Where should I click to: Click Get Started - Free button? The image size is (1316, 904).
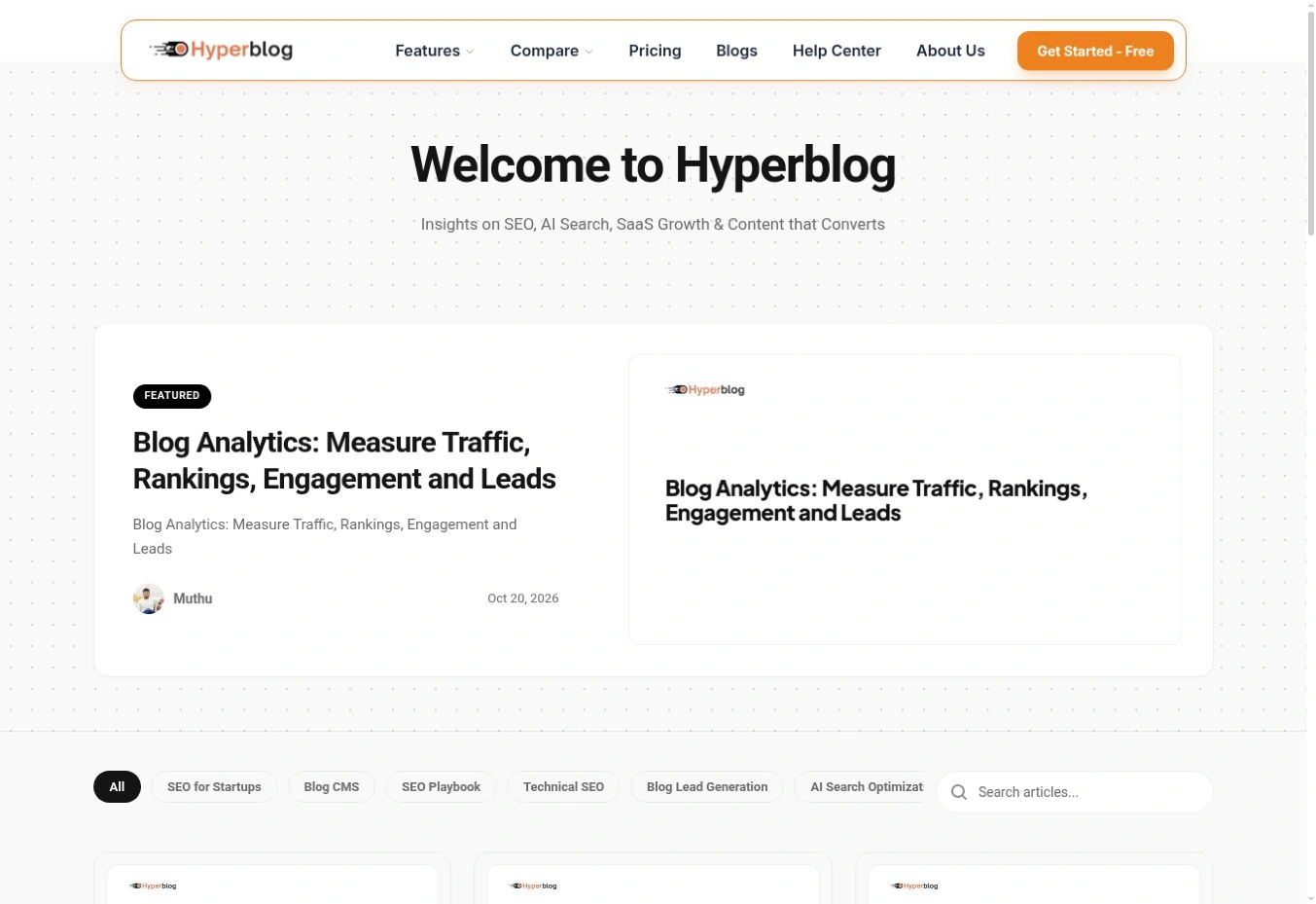[x=1095, y=51]
